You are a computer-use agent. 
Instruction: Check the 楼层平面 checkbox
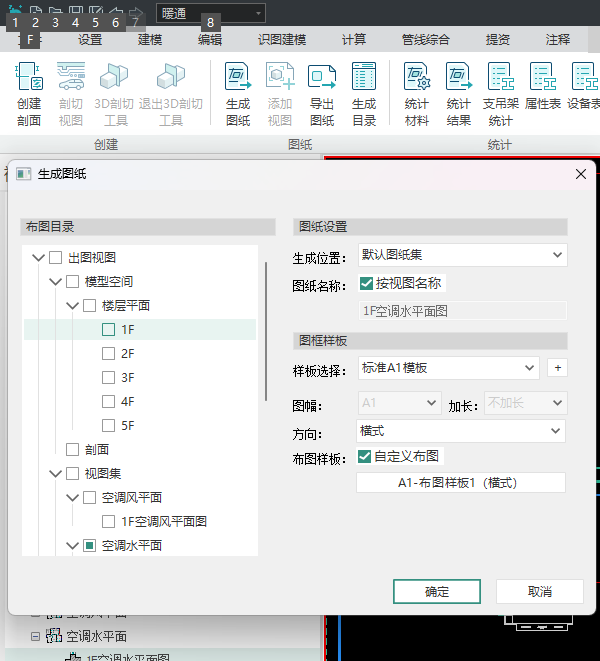coord(89,305)
